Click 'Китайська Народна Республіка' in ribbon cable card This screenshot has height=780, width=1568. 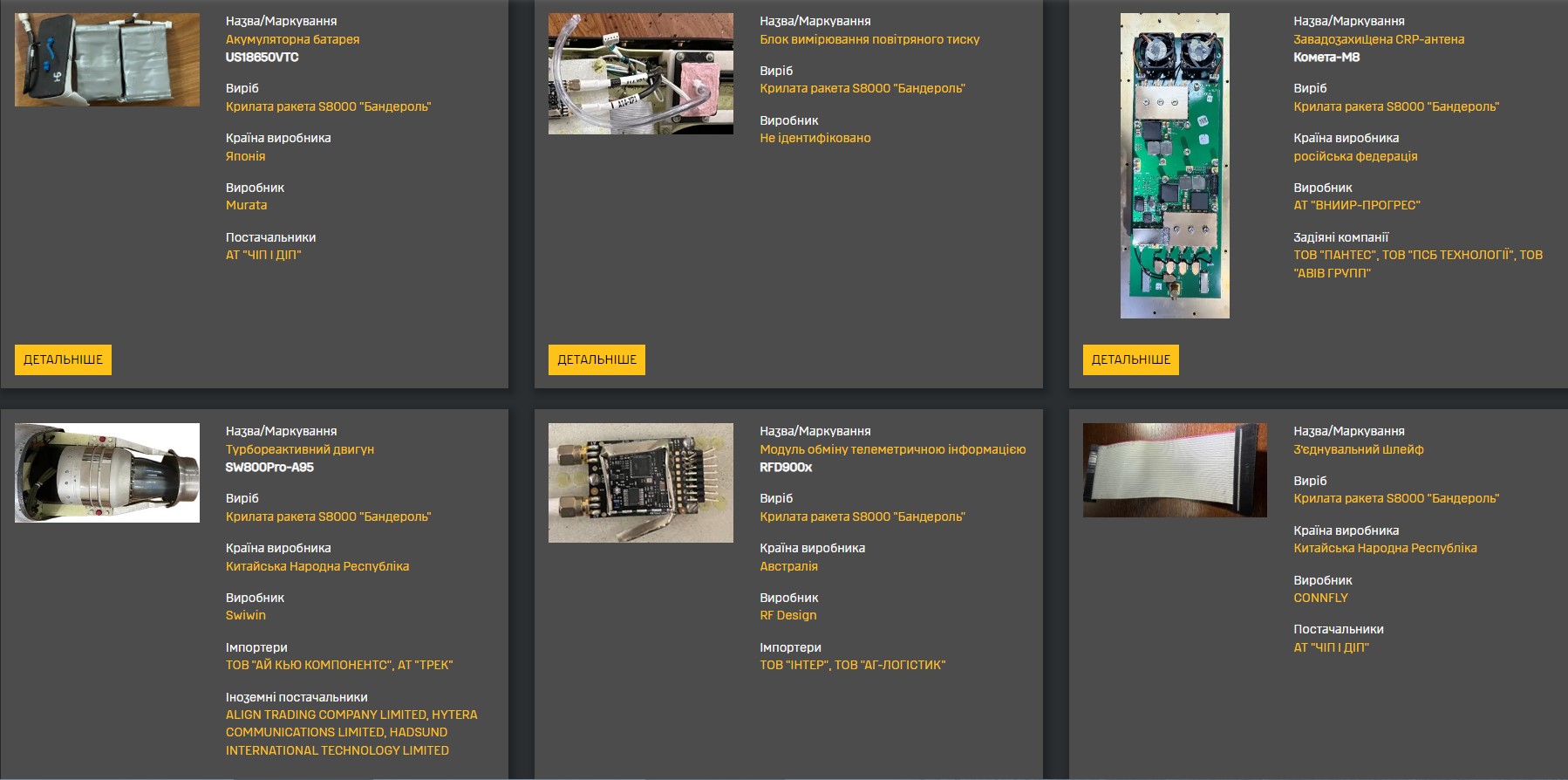(x=1385, y=548)
